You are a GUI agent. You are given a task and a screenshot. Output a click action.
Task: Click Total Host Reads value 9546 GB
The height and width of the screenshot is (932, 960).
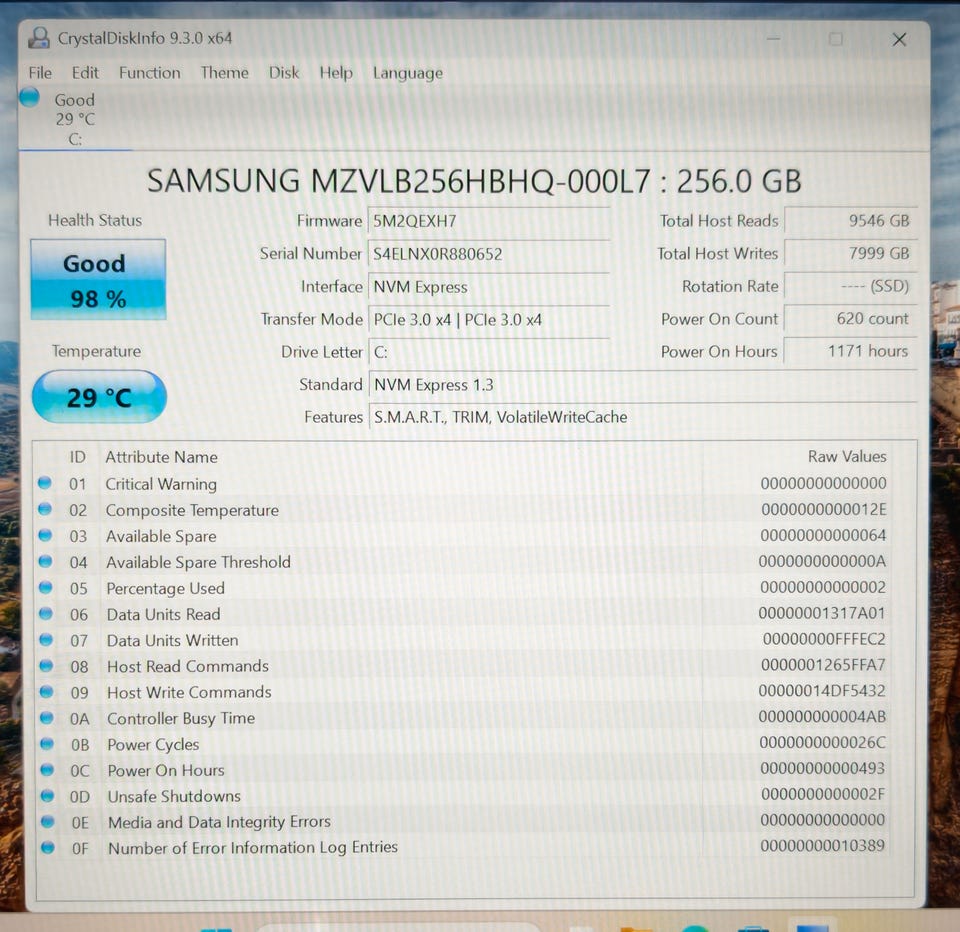point(850,220)
